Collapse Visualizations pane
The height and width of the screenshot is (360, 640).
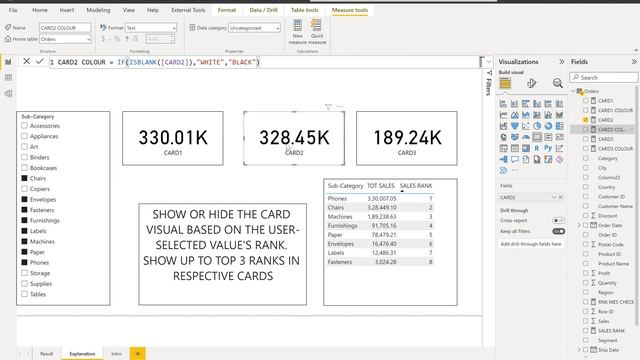[562, 62]
